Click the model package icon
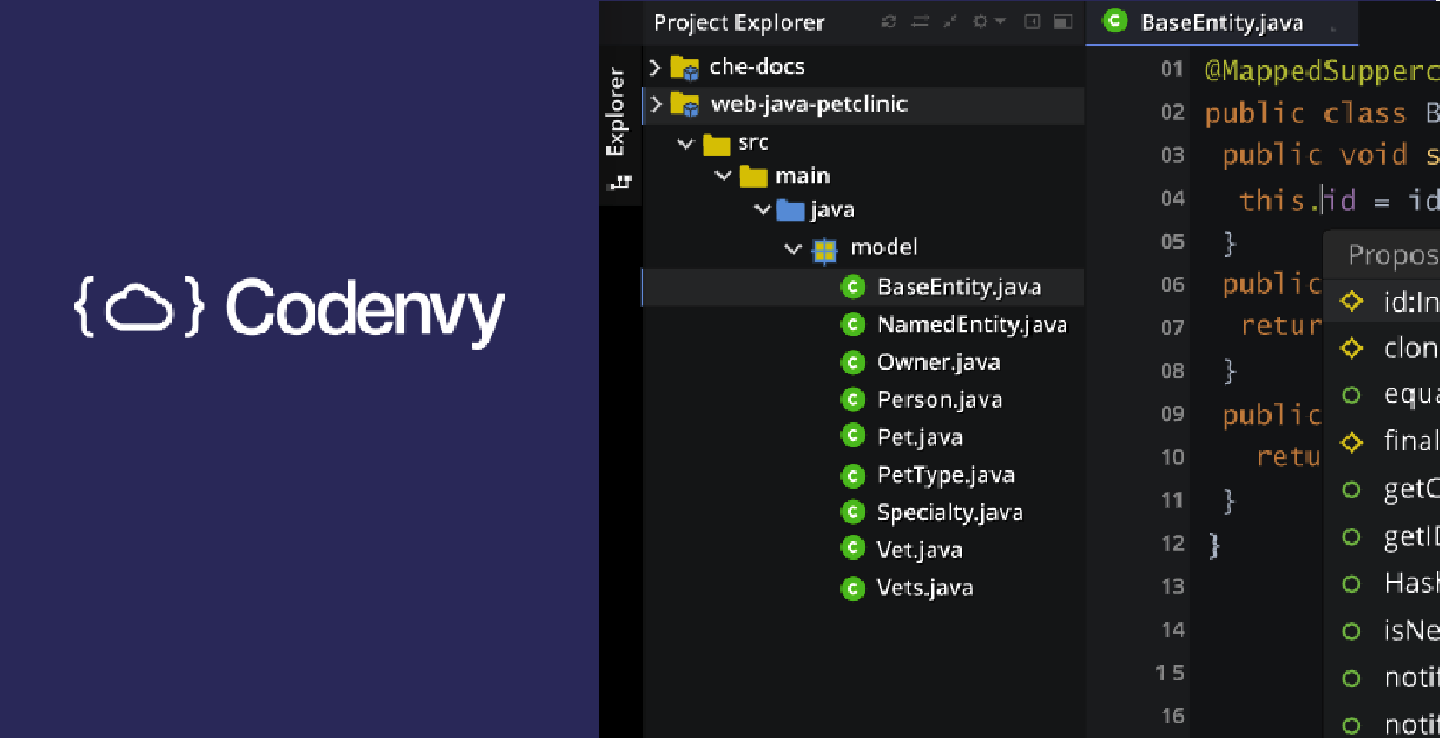The height and width of the screenshot is (738, 1440). pyautogui.click(x=824, y=248)
